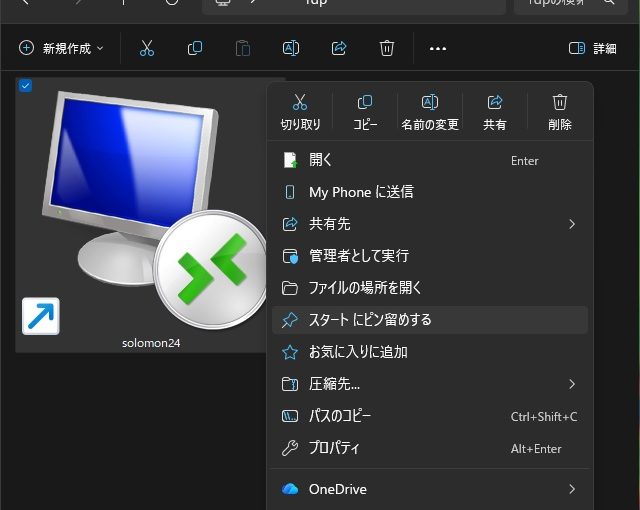
Task: Select プロパティ menu entry
Action: point(334,448)
